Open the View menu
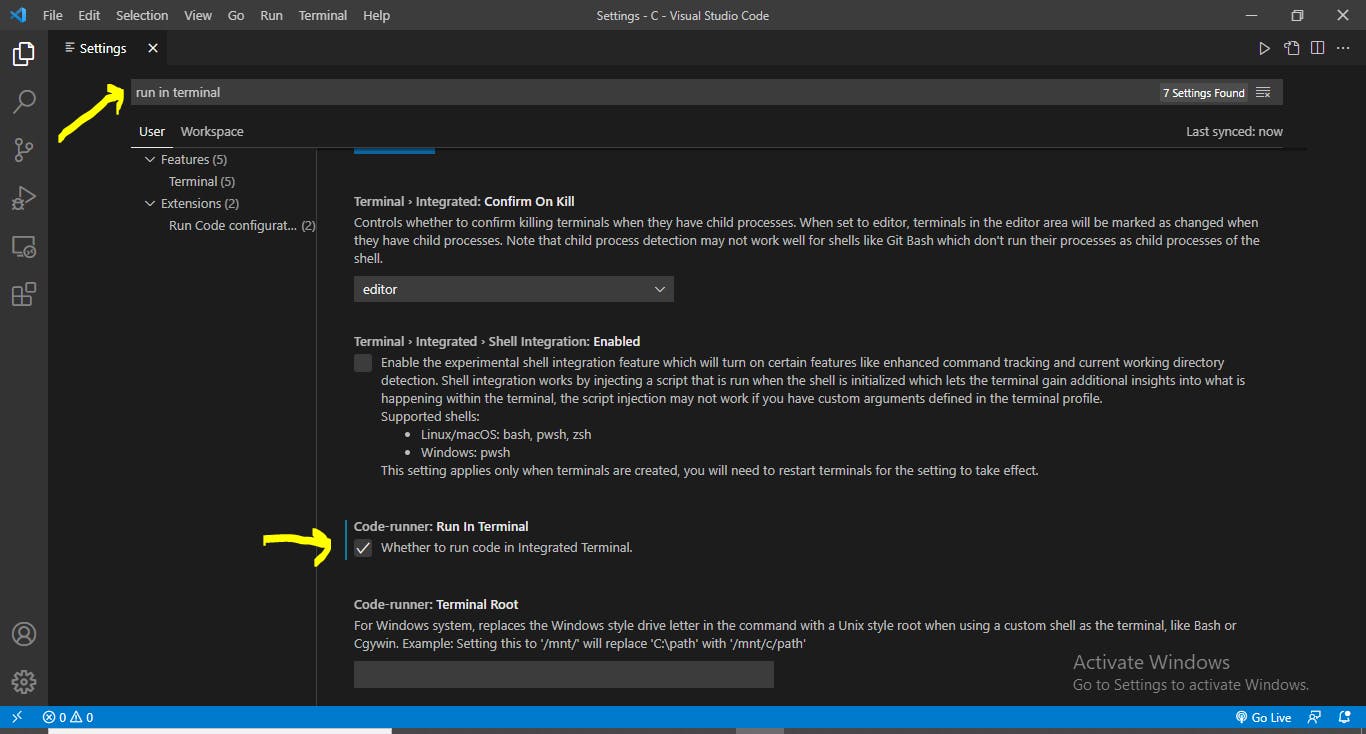Image resolution: width=1366 pixels, height=734 pixels. (x=198, y=15)
